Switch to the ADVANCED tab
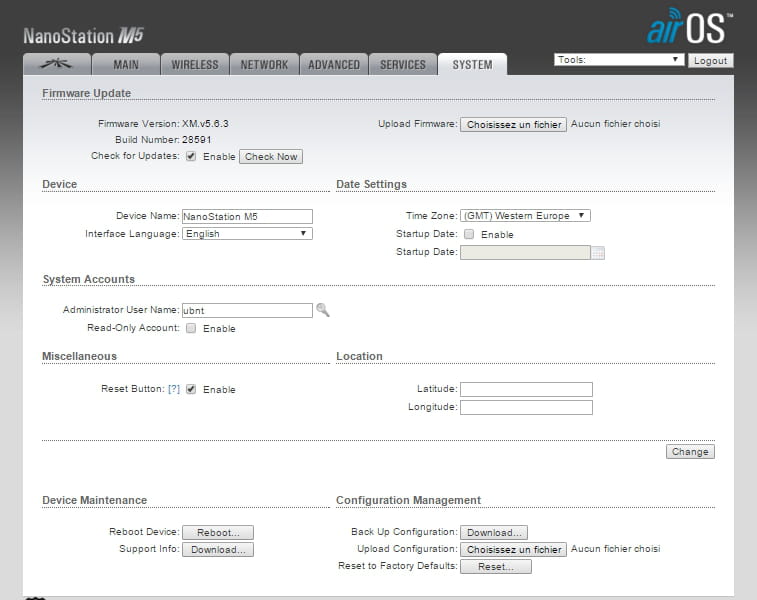Image resolution: width=757 pixels, height=600 pixels. pyautogui.click(x=334, y=64)
